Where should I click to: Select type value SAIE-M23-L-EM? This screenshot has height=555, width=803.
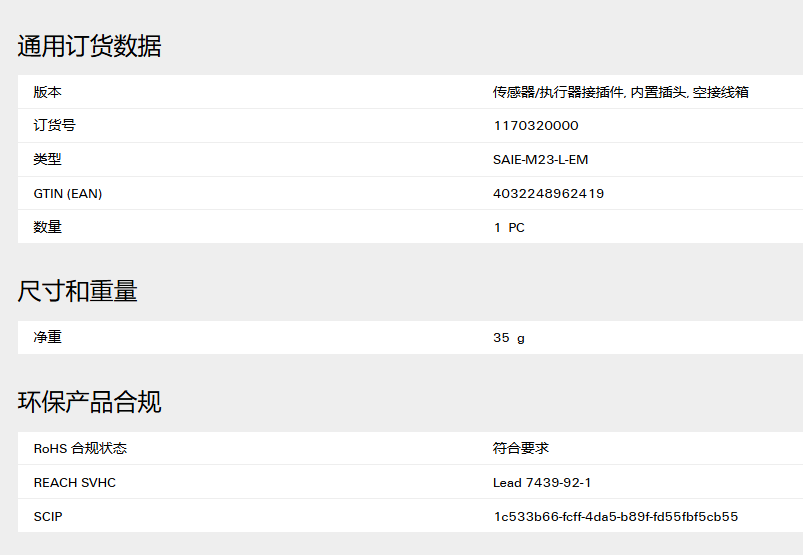pyautogui.click(x=540, y=160)
